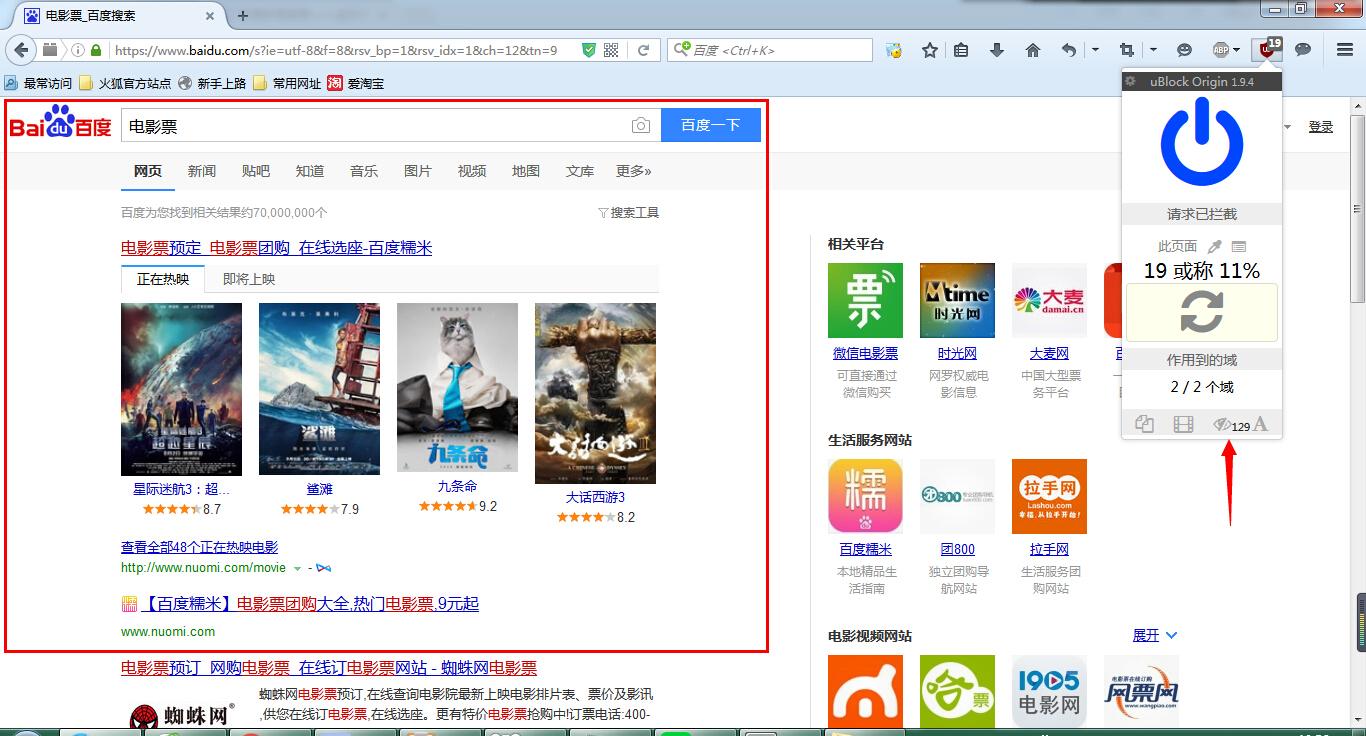Open 搜索工具 filter tools
The width and height of the screenshot is (1366, 736).
[628, 212]
